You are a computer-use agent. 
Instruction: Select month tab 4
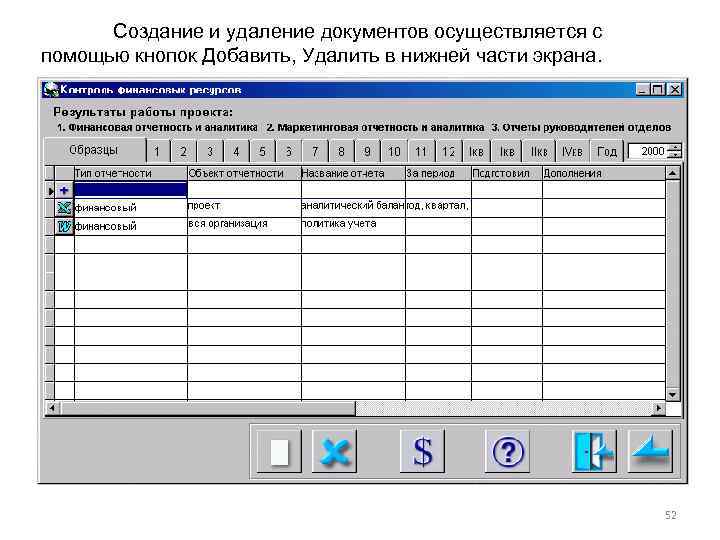point(236,152)
